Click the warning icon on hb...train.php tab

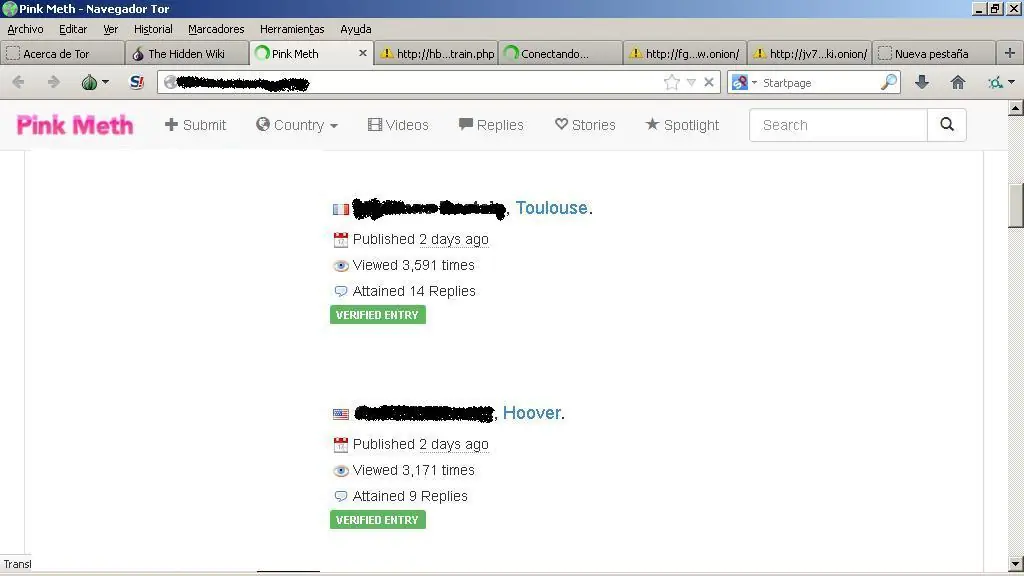pyautogui.click(x=387, y=54)
